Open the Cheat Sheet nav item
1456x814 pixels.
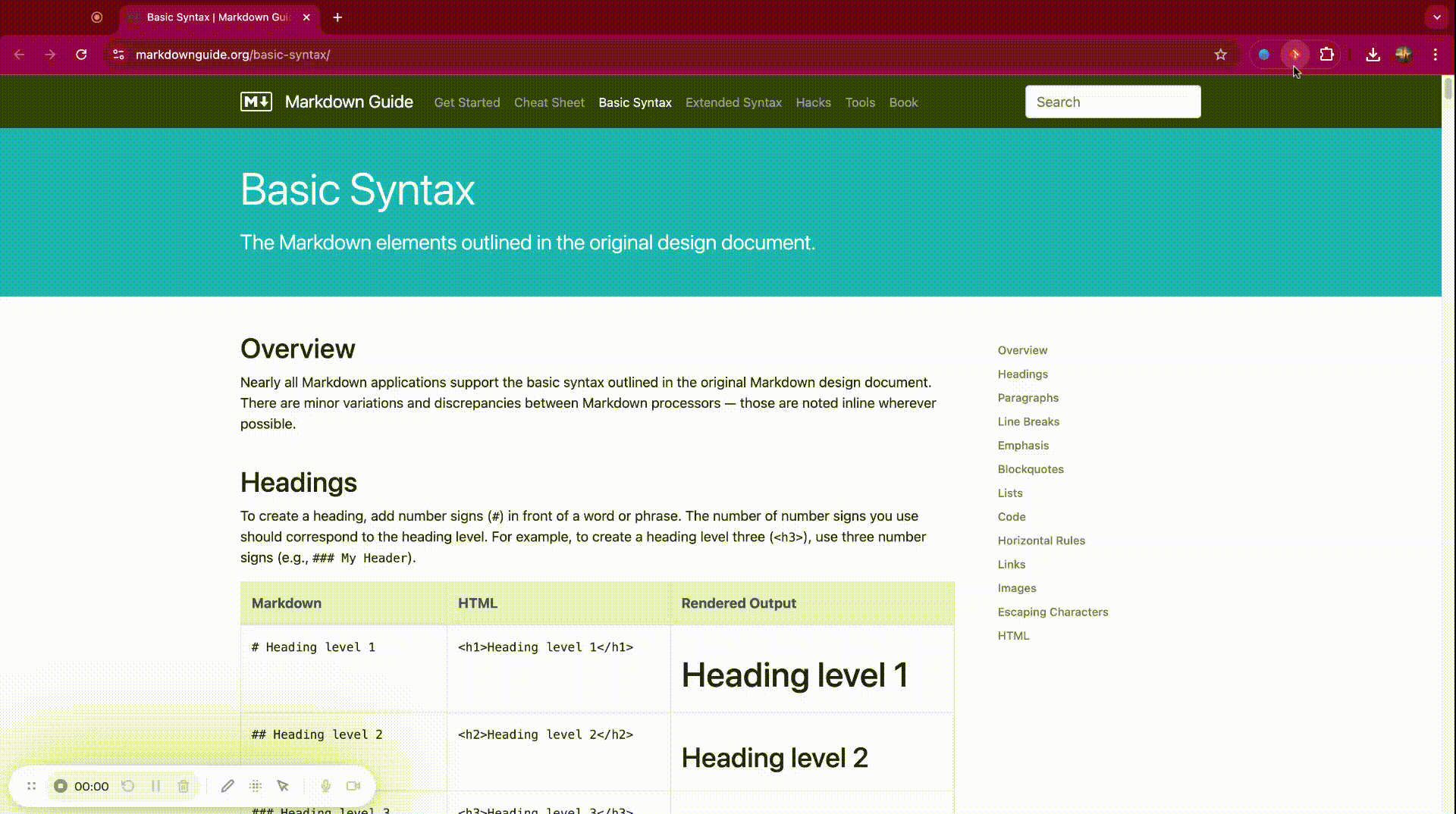[549, 102]
